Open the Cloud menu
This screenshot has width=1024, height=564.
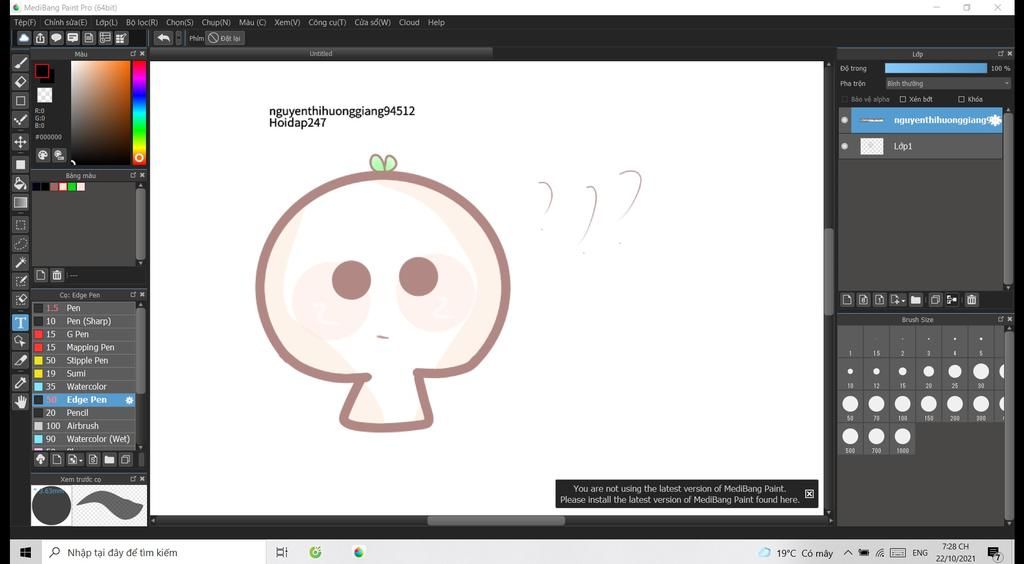[409, 22]
